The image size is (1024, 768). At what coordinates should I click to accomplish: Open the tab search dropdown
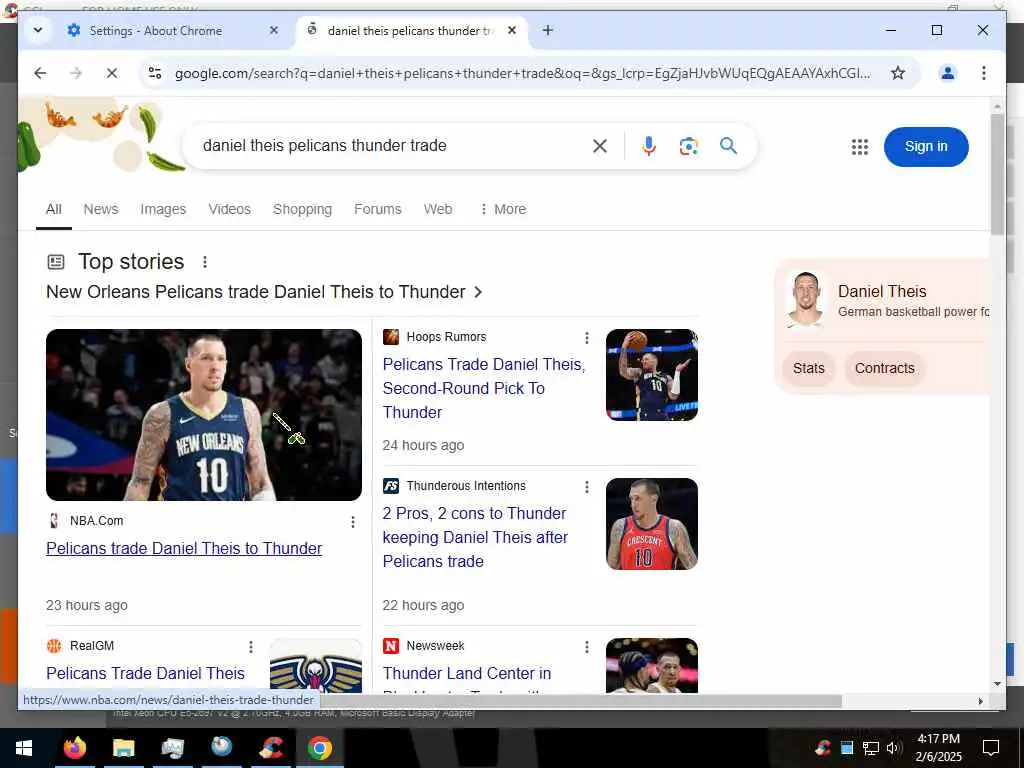coord(38,30)
